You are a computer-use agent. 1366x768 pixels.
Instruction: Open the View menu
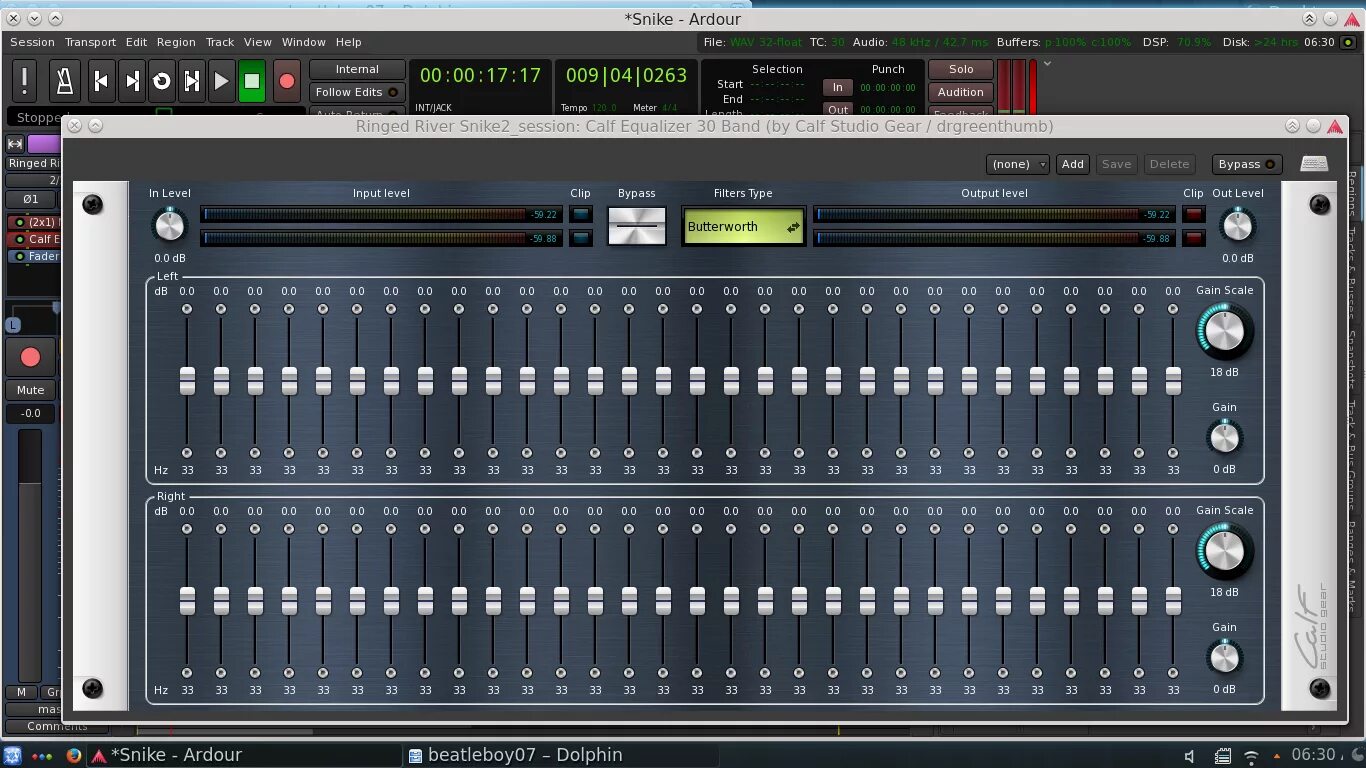258,42
